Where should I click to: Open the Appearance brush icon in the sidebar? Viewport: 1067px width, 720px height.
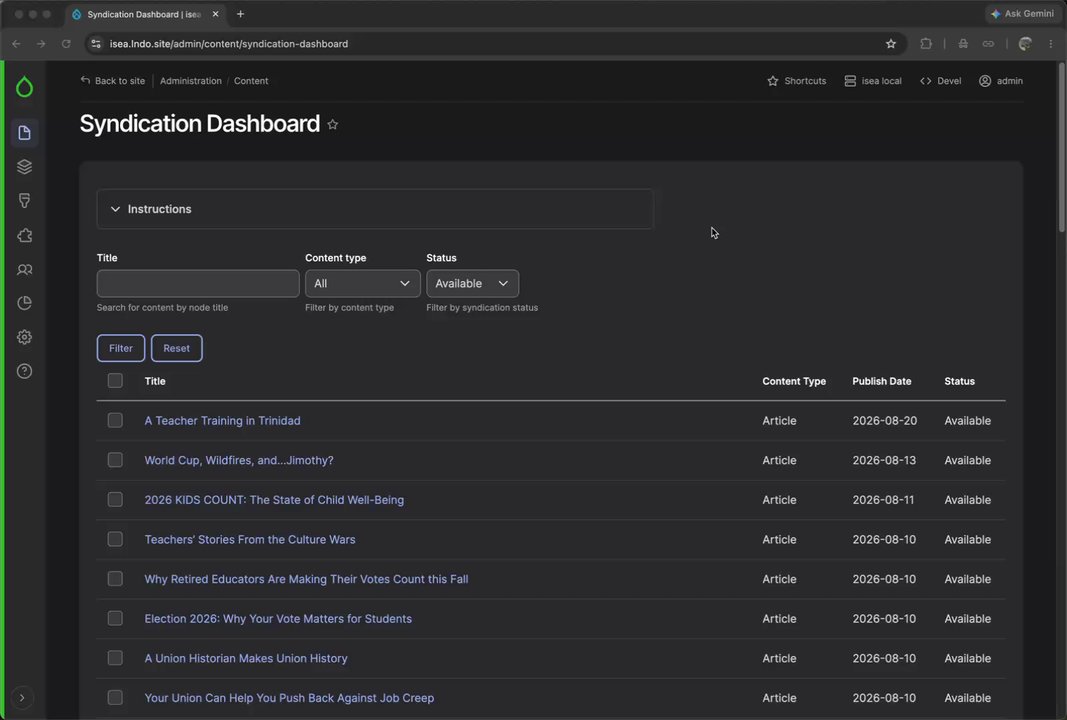click(24, 201)
